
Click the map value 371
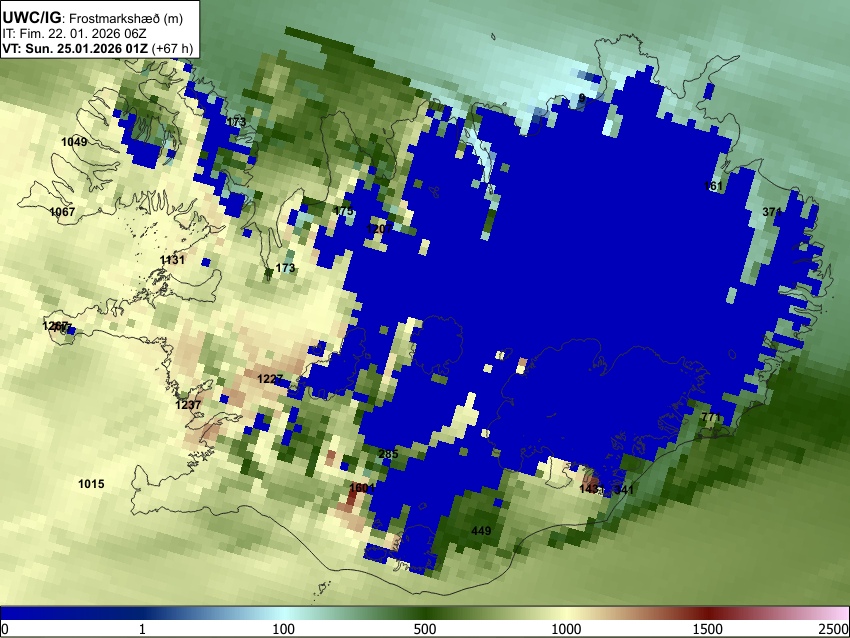[772, 212]
